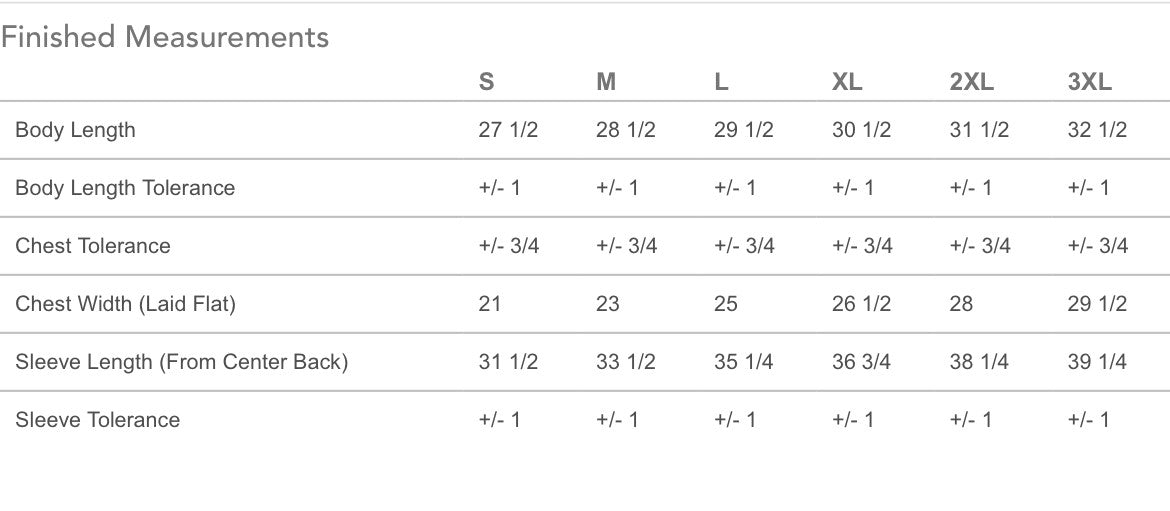This screenshot has height=511, width=1170.
Task: Select Sleeve Length (From Center Back) label
Action: [x=181, y=362]
